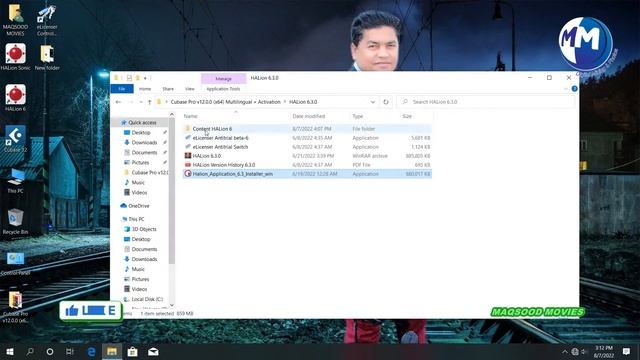Open Microsoft Store from taskbar
Image resolution: width=640 pixels, height=360 pixels.
point(132,351)
